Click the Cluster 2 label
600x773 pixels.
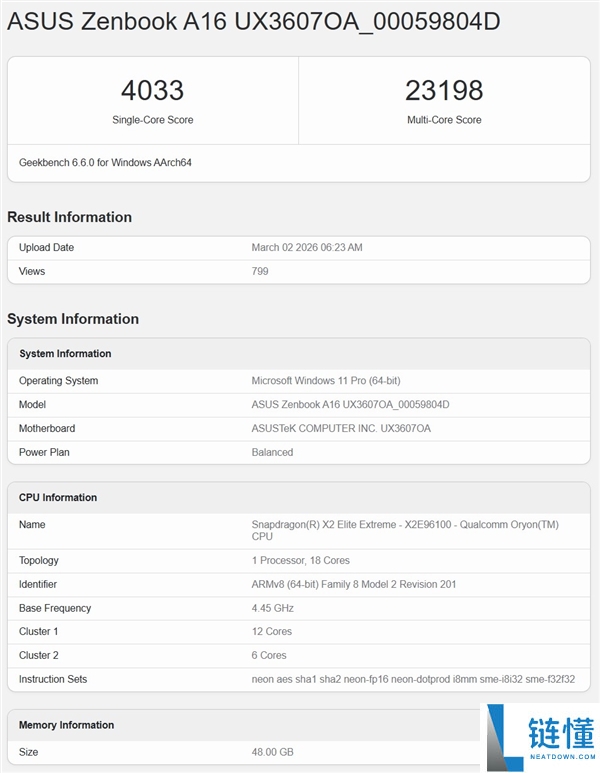38,655
